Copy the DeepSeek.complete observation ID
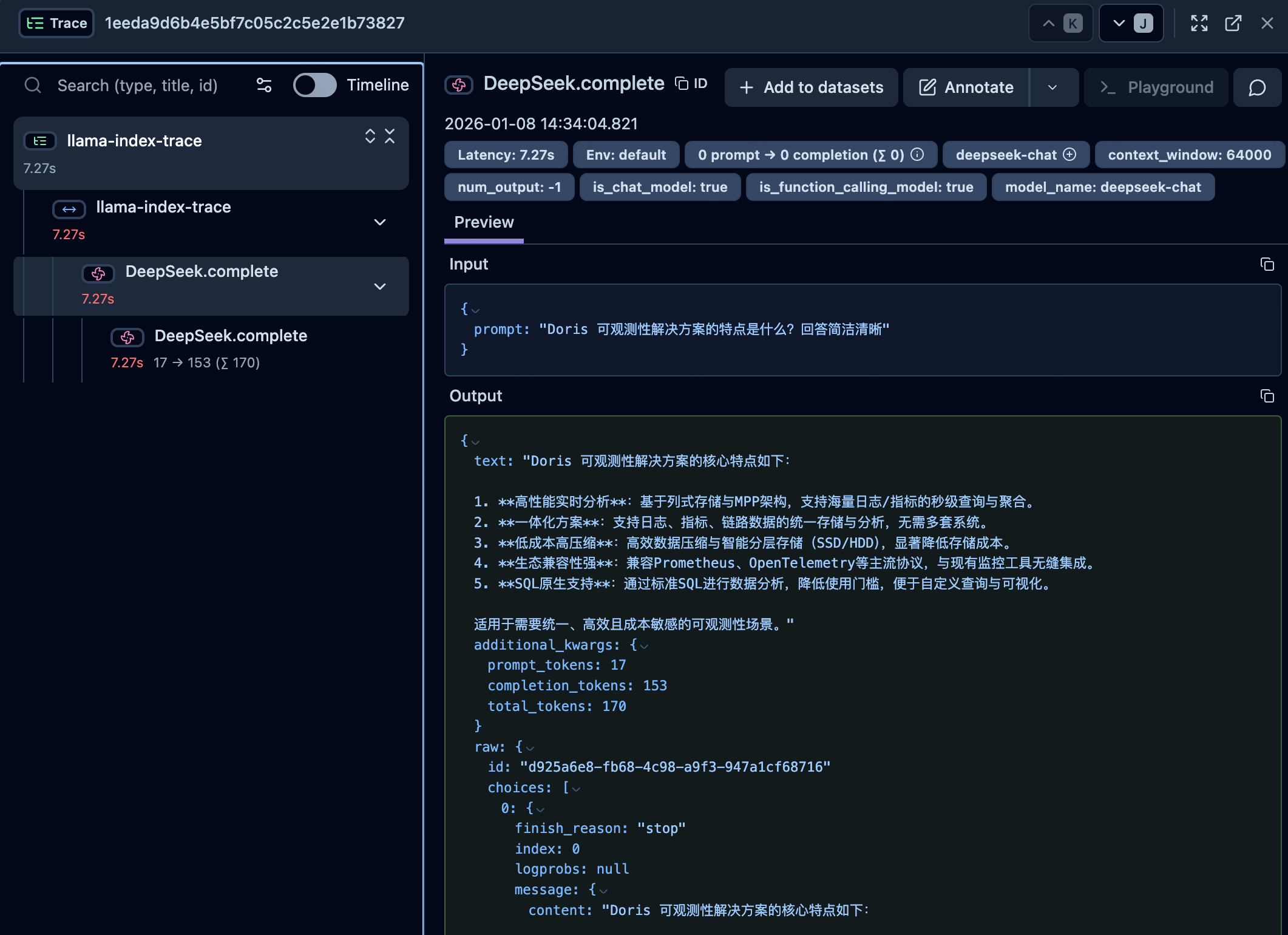1288x935 pixels. click(x=691, y=84)
